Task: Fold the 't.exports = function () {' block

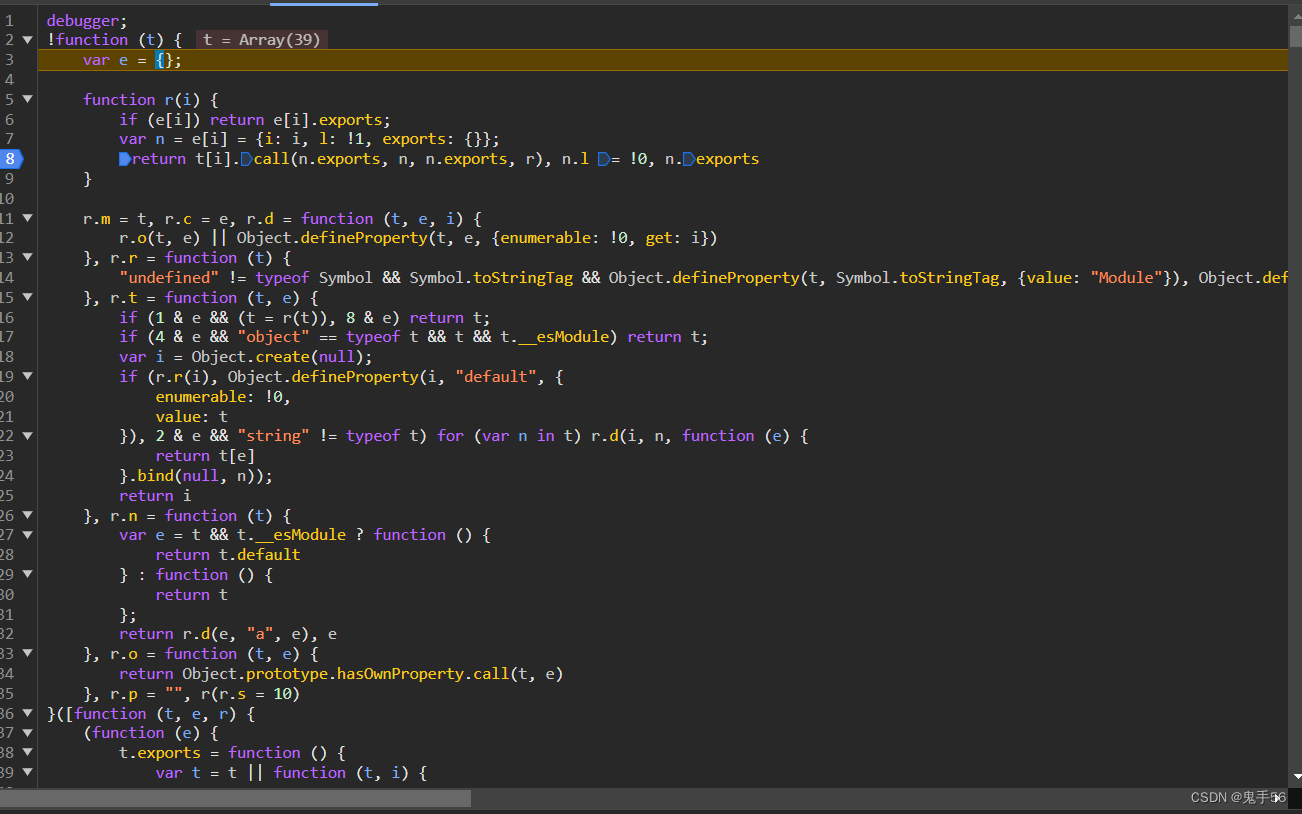Action: (27, 752)
